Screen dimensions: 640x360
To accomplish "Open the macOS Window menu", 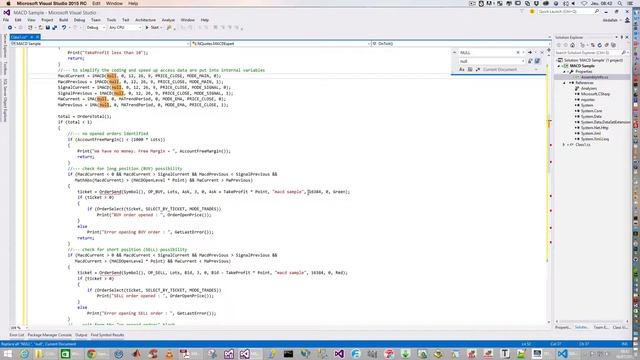I will [x=114, y=3].
